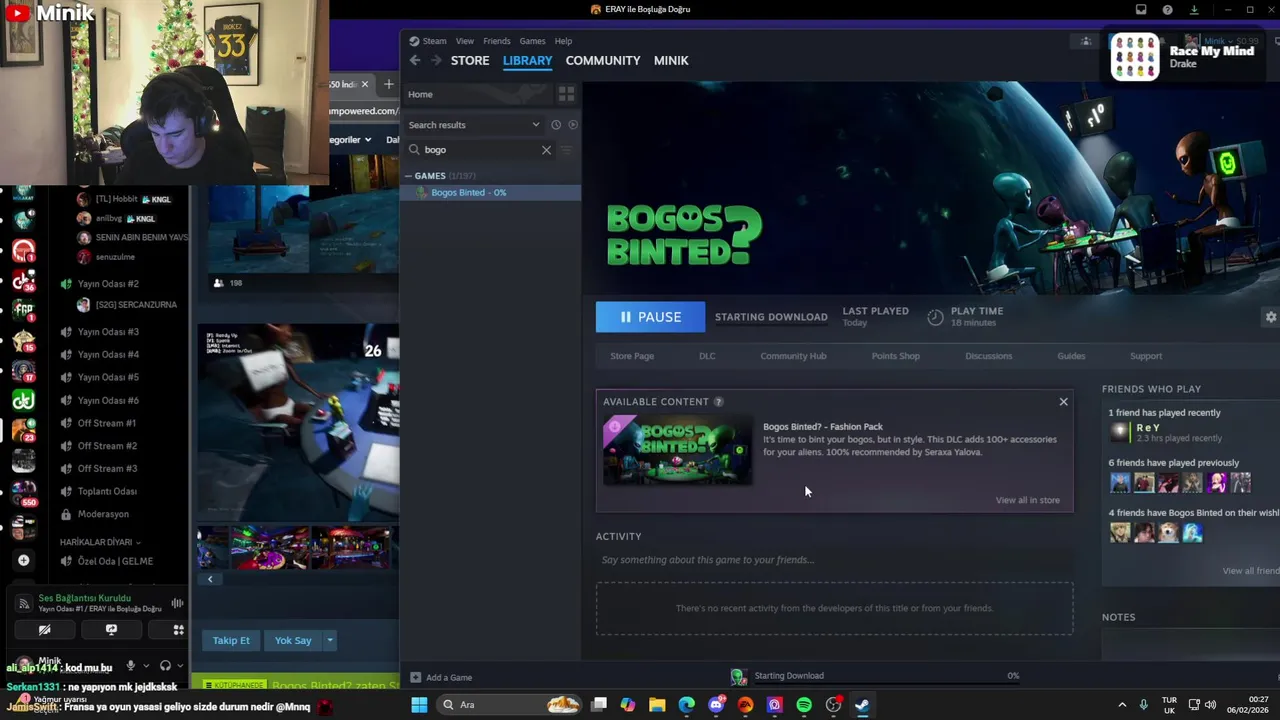1280x720 pixels.
Task: Click the Yok Say button
Action: [293, 640]
